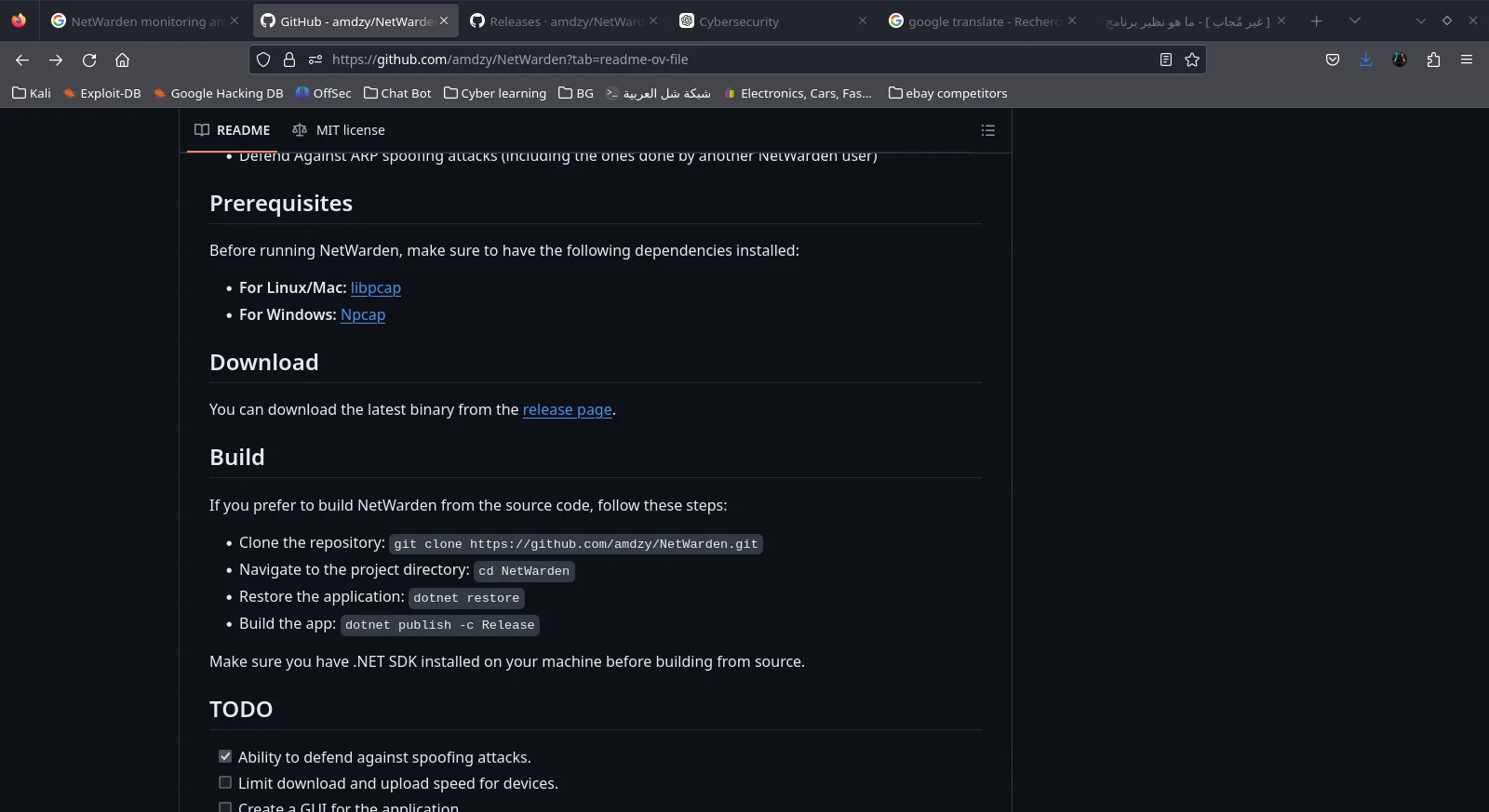Select the README tab
Screen dimensions: 1489x812
click(x=233, y=130)
